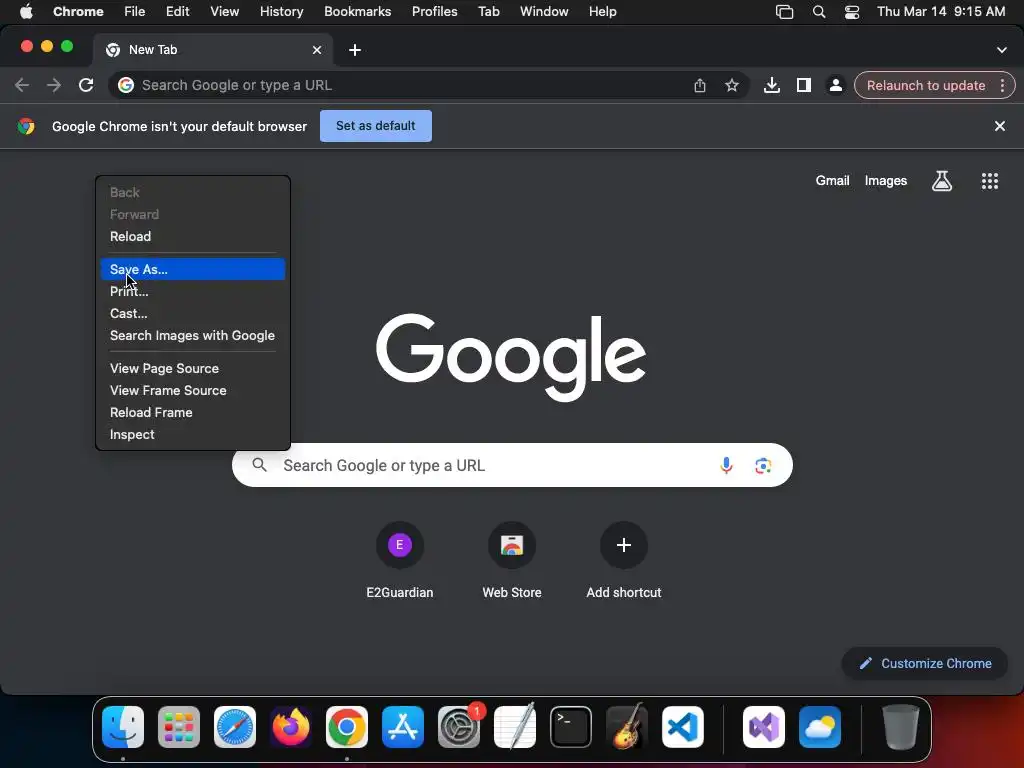Open the Apple menu
This screenshot has width=1024, height=768.
click(x=26, y=11)
